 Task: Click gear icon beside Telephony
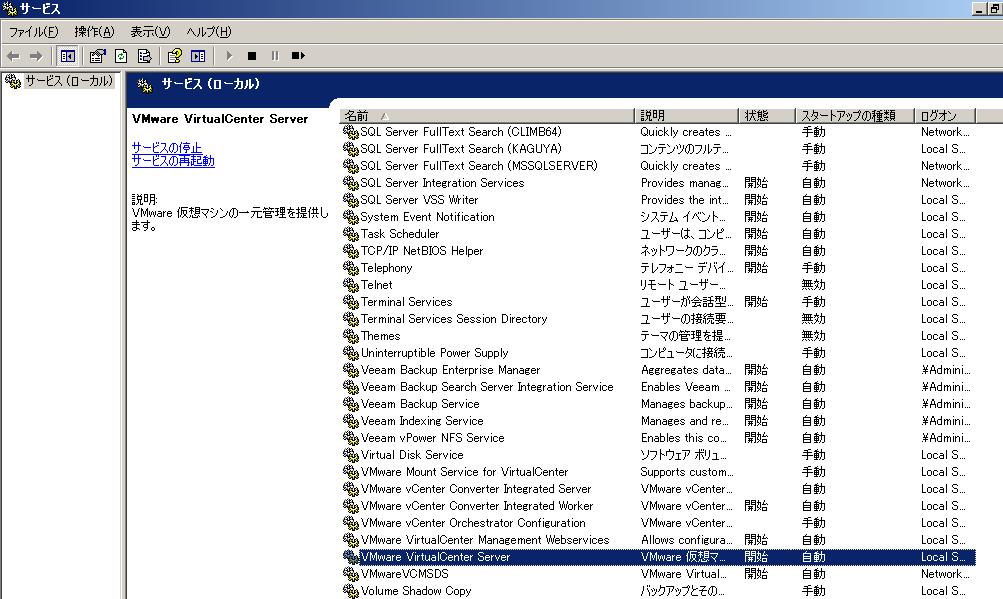click(x=351, y=268)
